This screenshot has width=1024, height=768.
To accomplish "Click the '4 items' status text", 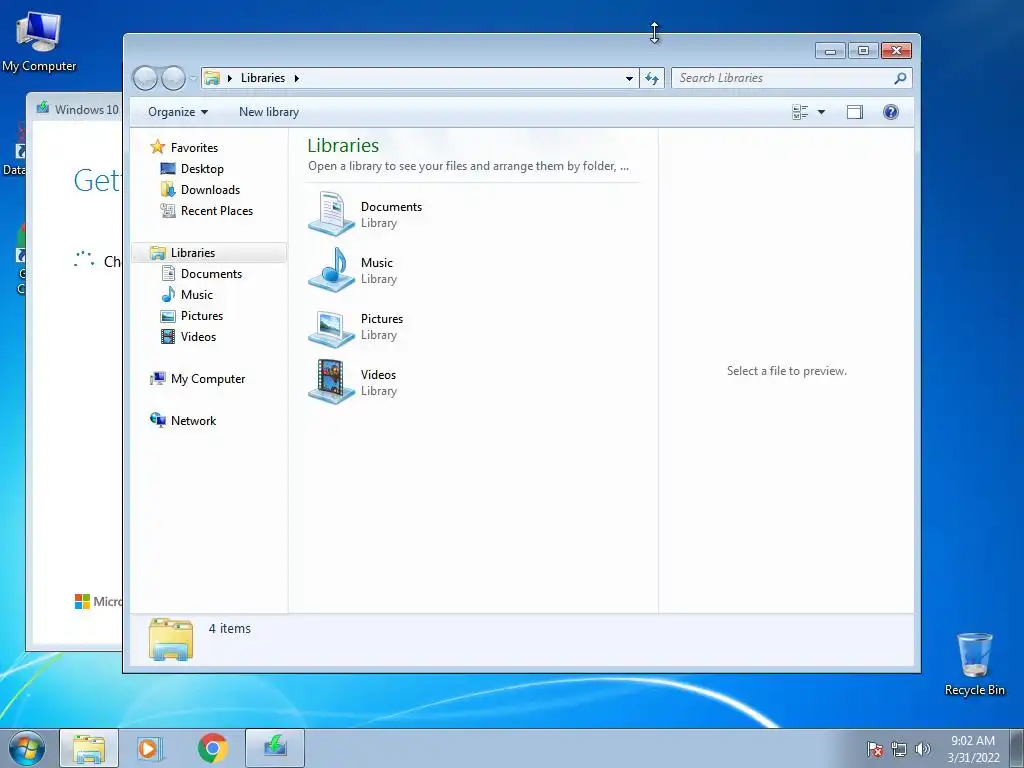I will pyautogui.click(x=229, y=628).
